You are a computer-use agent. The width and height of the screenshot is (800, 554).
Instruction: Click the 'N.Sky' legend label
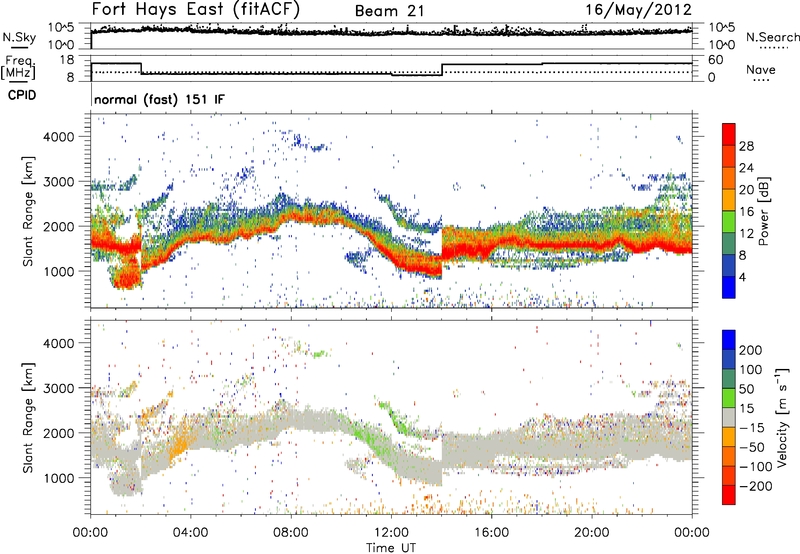click(x=19, y=37)
